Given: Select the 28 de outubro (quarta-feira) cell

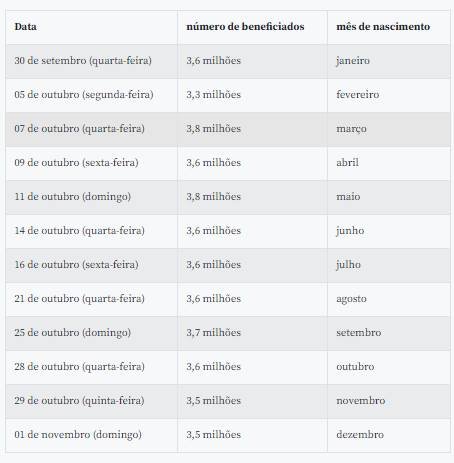Looking at the screenshot, I should (92, 367).
